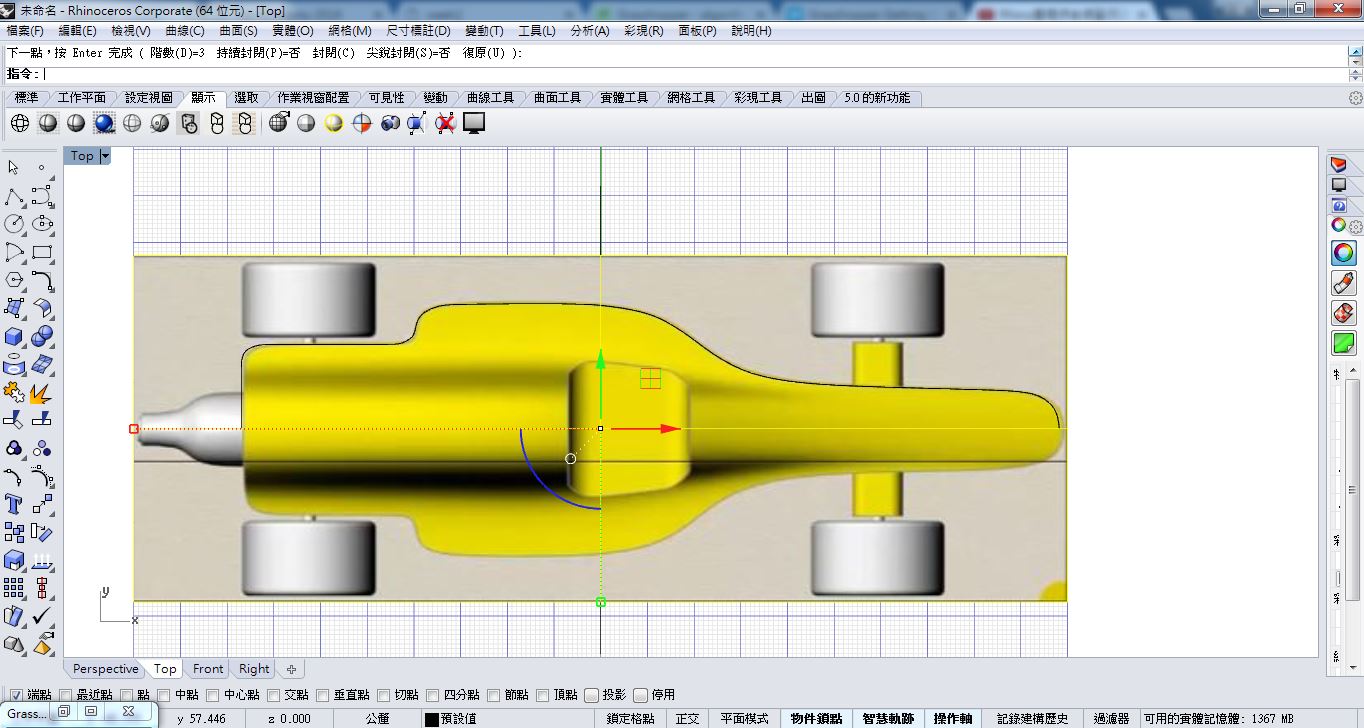Toggle 平面模式 planar mode in status bar
This screenshot has width=1364, height=728.
click(x=745, y=719)
